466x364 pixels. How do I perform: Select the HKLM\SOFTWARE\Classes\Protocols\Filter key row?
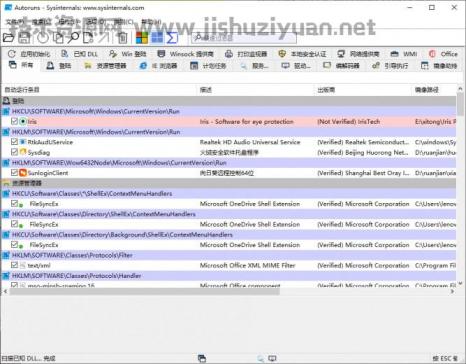(229, 255)
